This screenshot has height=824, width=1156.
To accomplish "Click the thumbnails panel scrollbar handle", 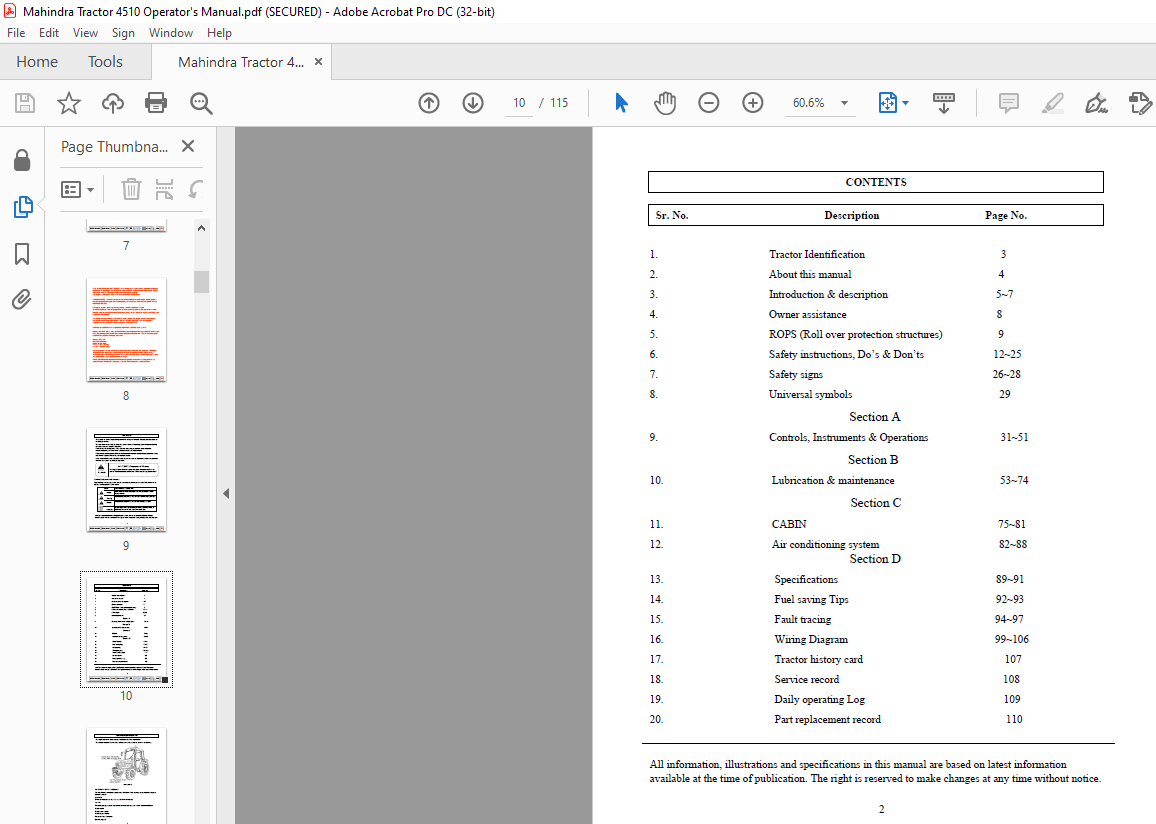I will click(x=201, y=282).
